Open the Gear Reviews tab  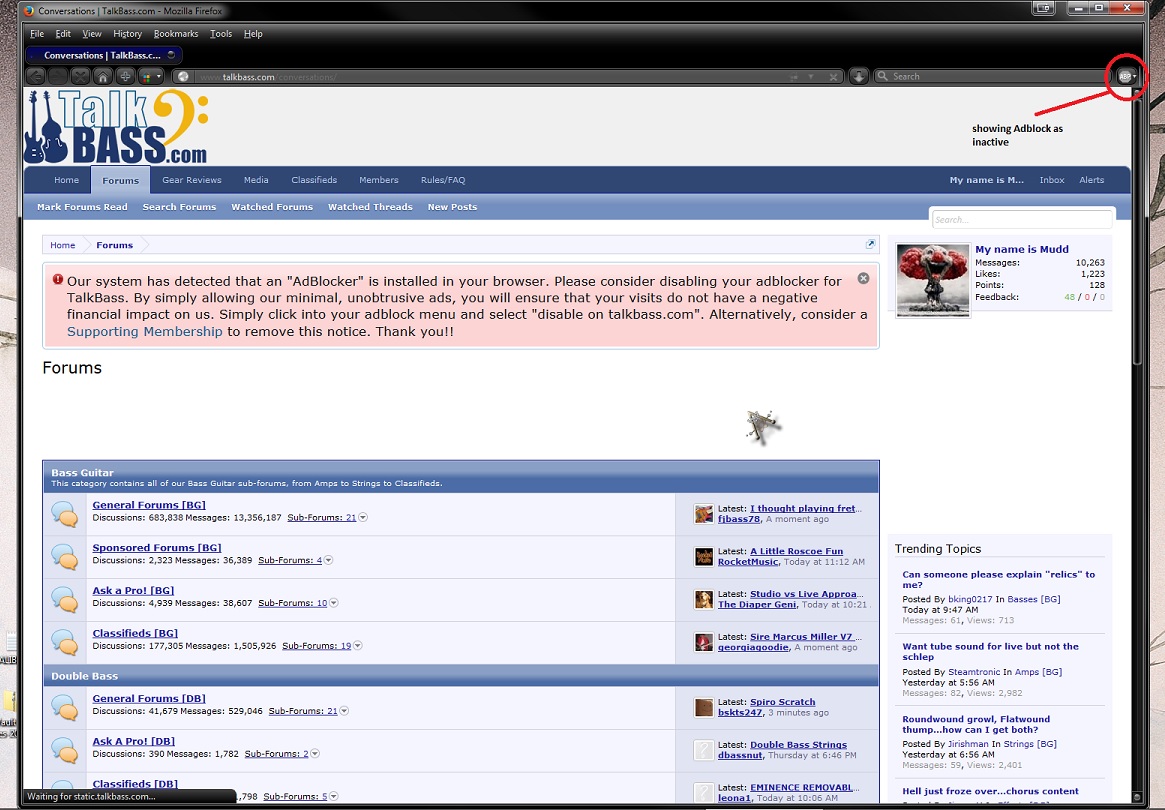click(x=192, y=180)
